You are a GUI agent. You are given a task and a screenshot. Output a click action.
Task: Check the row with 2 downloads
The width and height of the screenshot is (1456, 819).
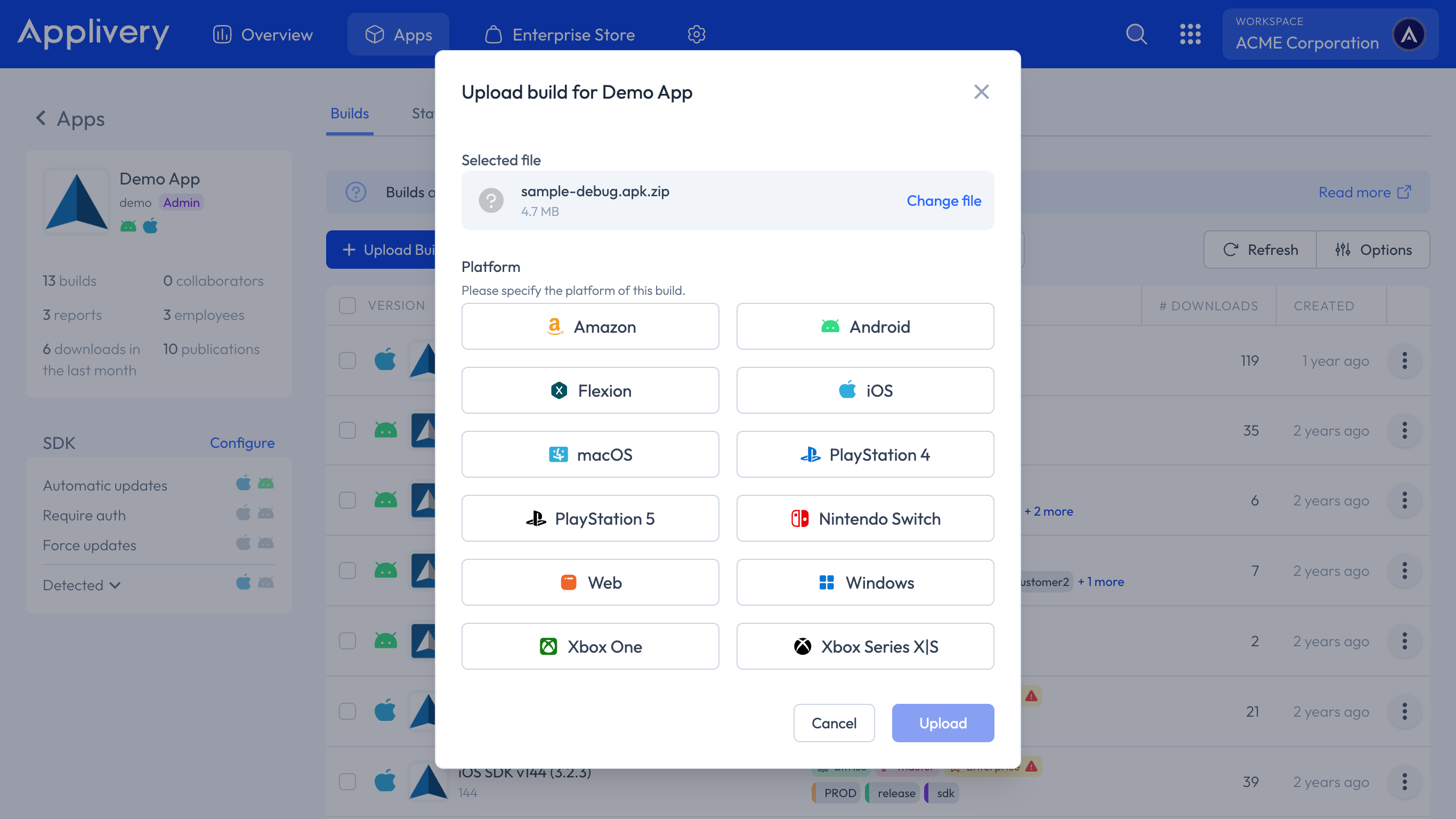347,641
